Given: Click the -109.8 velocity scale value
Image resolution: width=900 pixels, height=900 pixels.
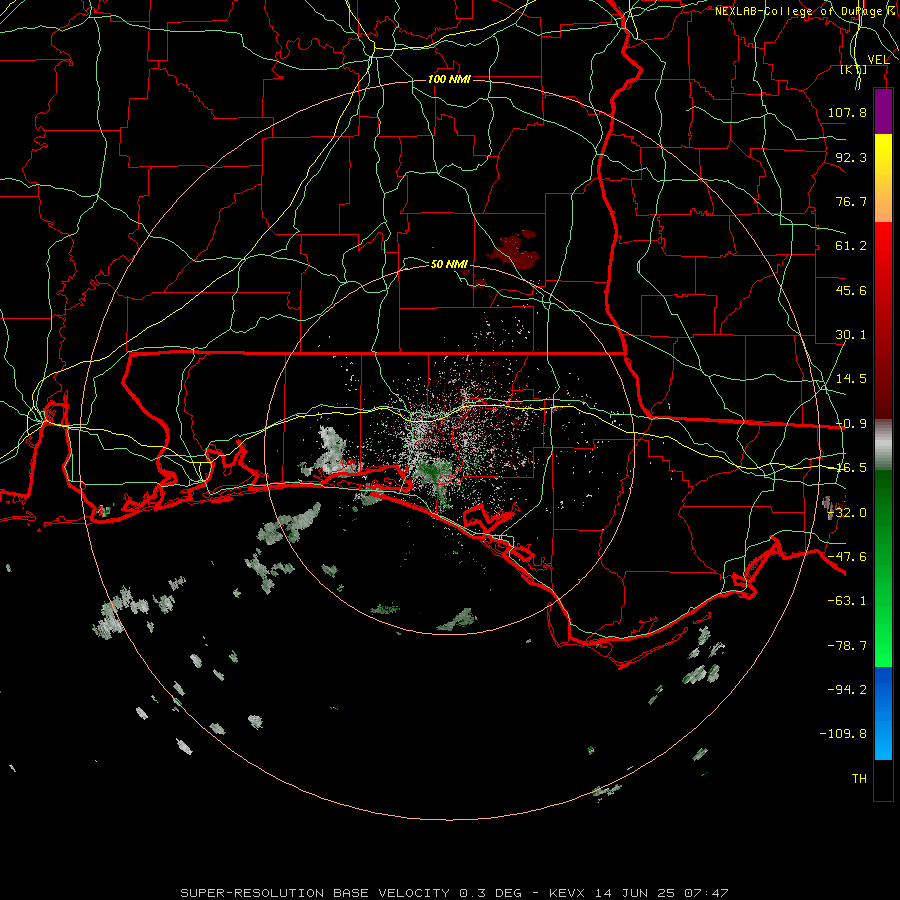Looking at the screenshot, I should (843, 734).
